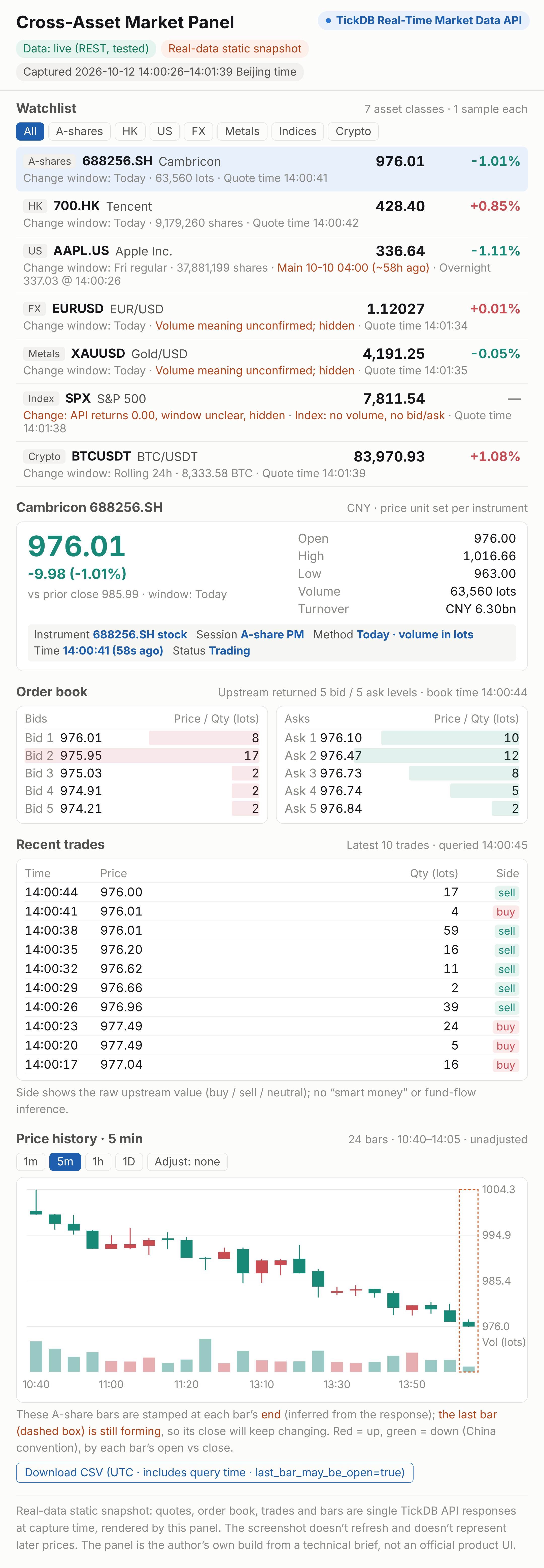Filter watchlist by HK

(x=130, y=132)
